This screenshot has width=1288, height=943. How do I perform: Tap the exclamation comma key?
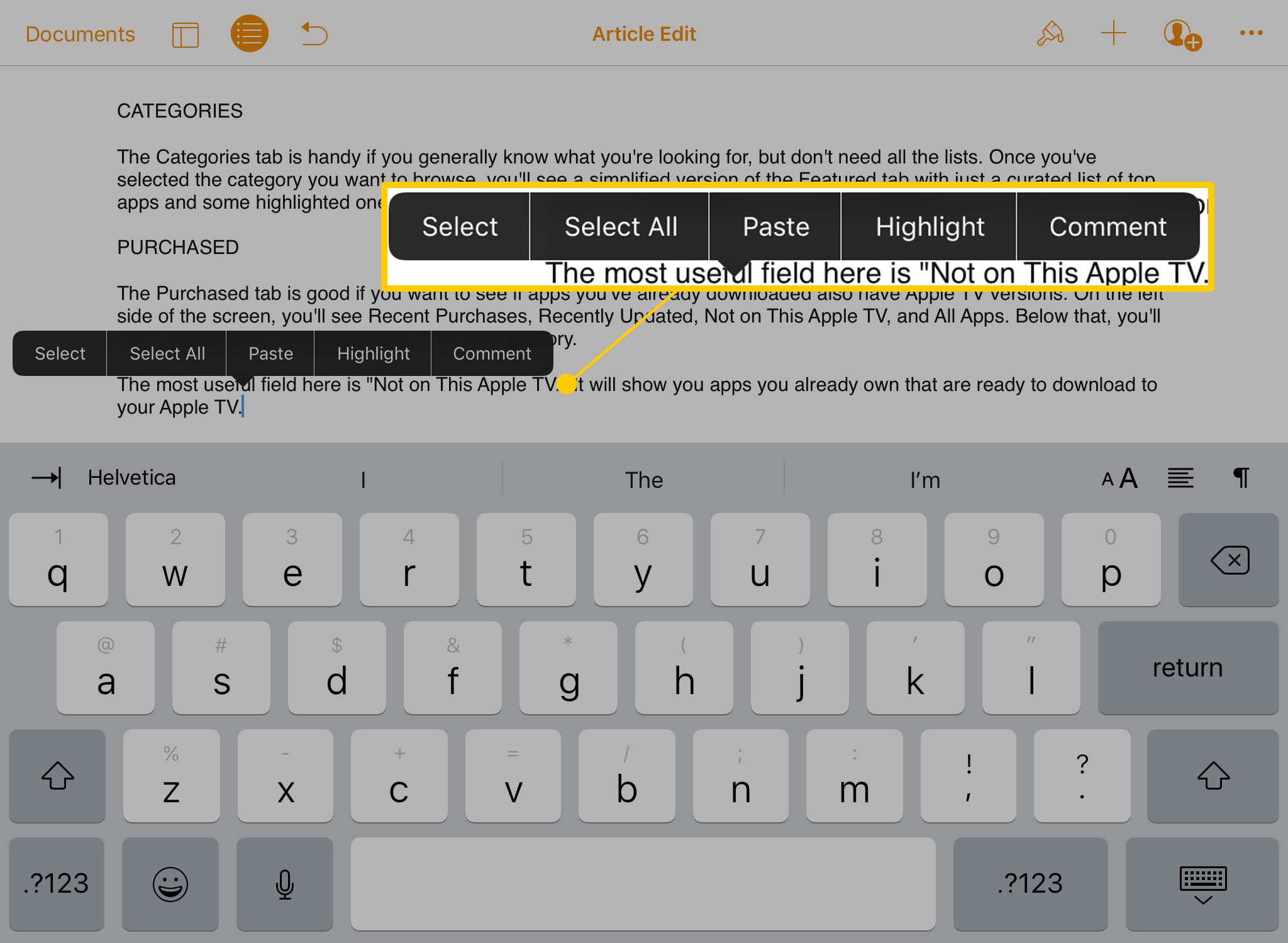969,776
